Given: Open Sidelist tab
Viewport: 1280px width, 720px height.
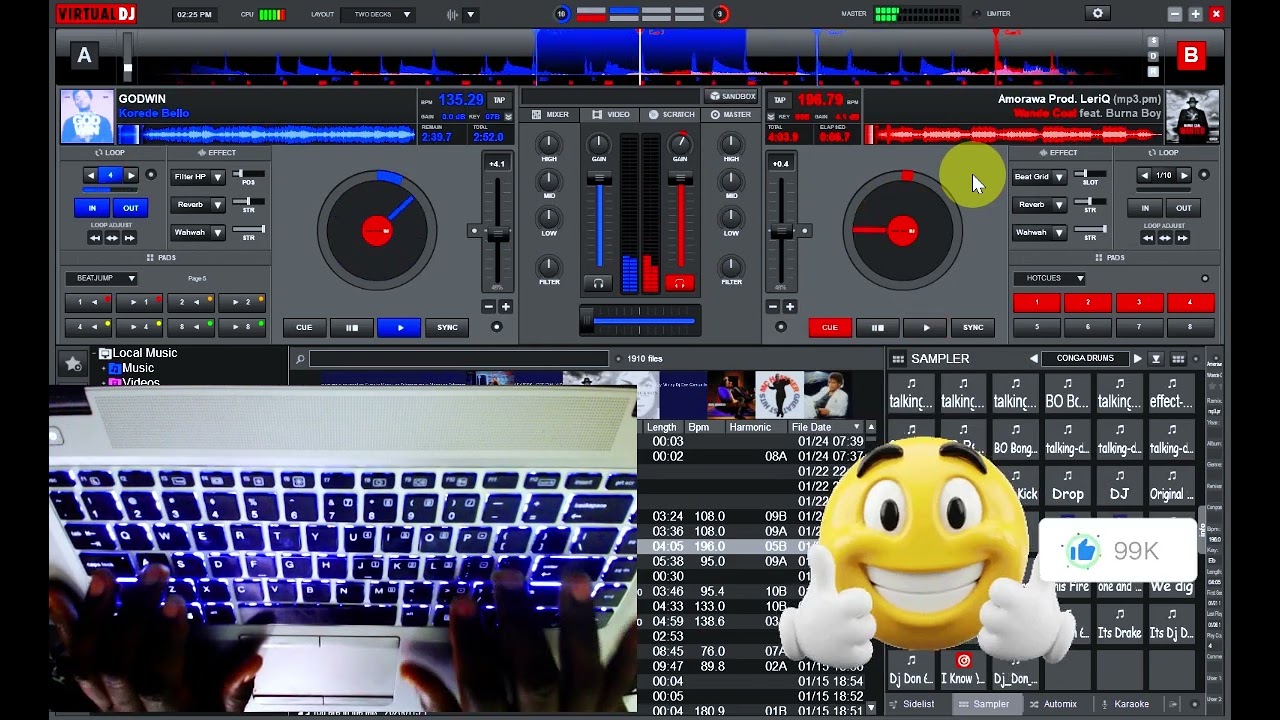Looking at the screenshot, I should coord(911,704).
